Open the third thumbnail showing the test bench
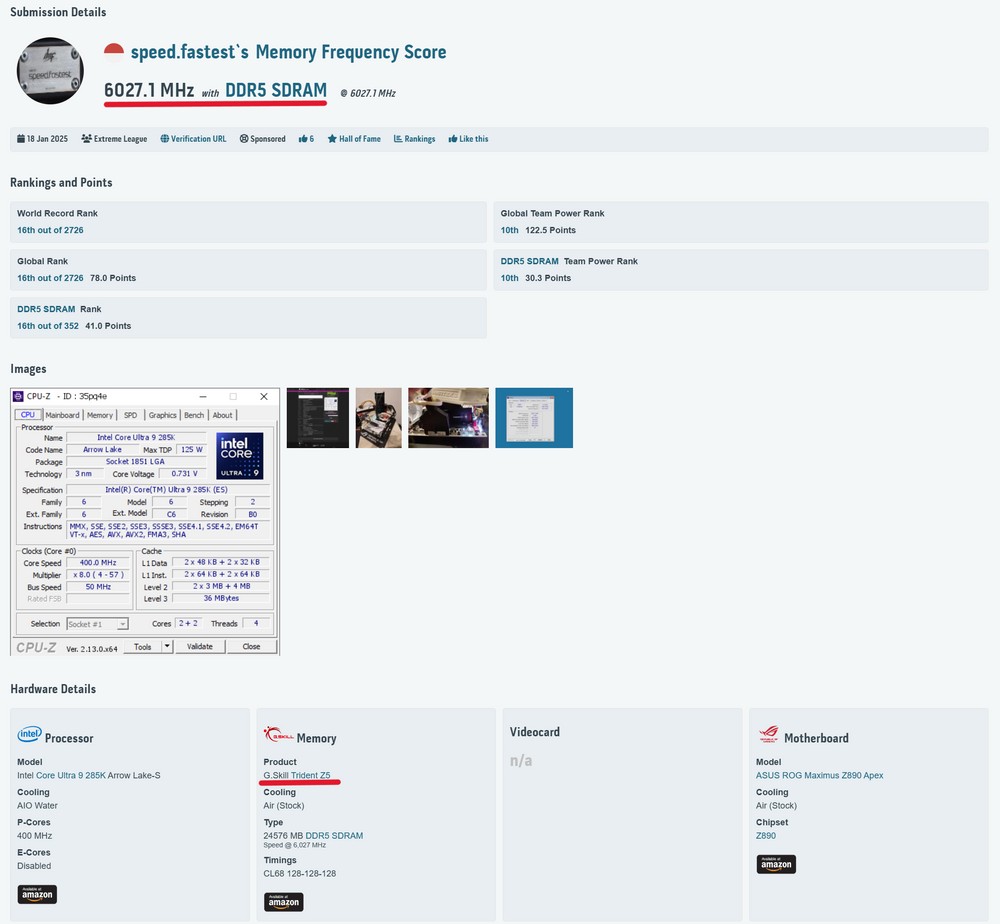1000x924 pixels. coord(448,418)
